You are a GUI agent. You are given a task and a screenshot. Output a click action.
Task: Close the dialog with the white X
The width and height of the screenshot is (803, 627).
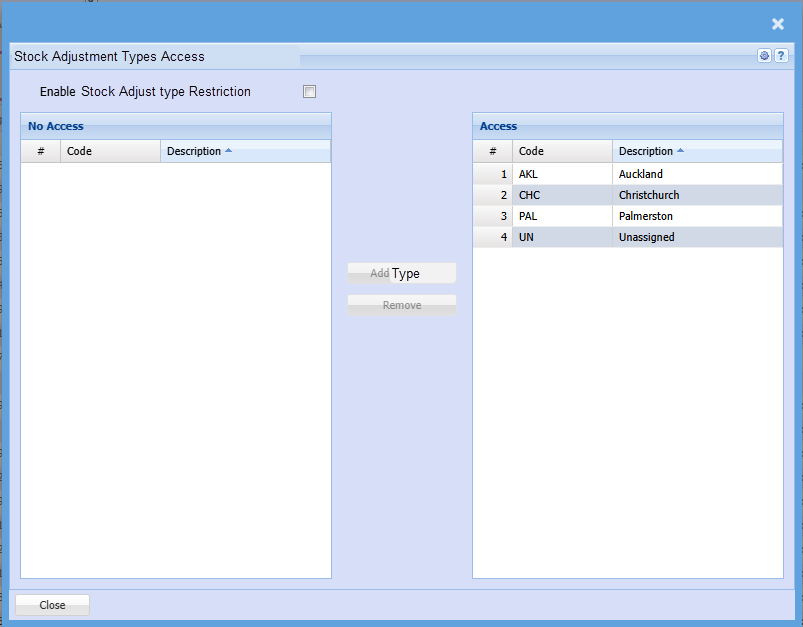click(x=778, y=24)
